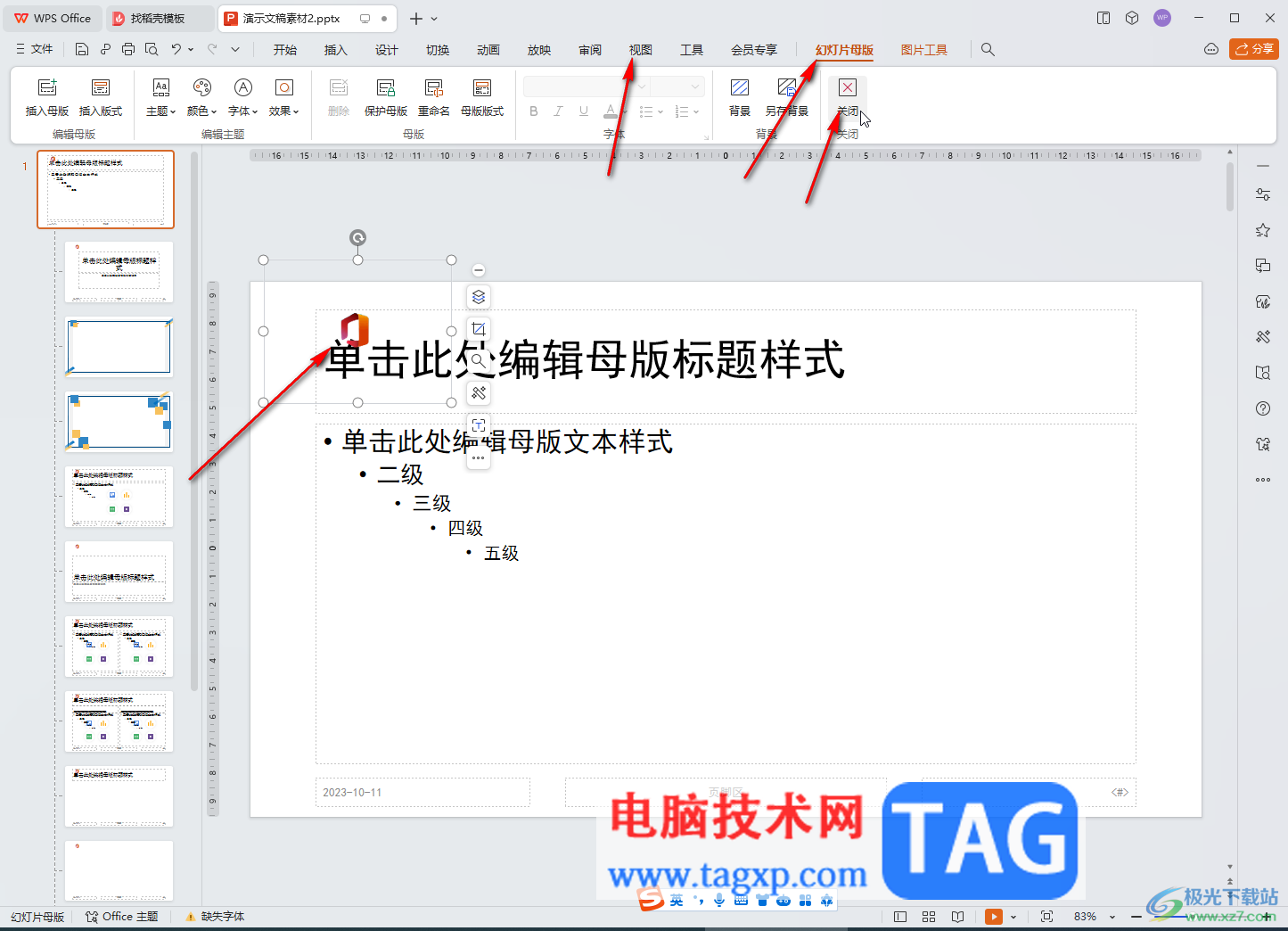The image size is (1288, 931).
Task: Open more options on floating picture toolbar
Action: coord(479,457)
